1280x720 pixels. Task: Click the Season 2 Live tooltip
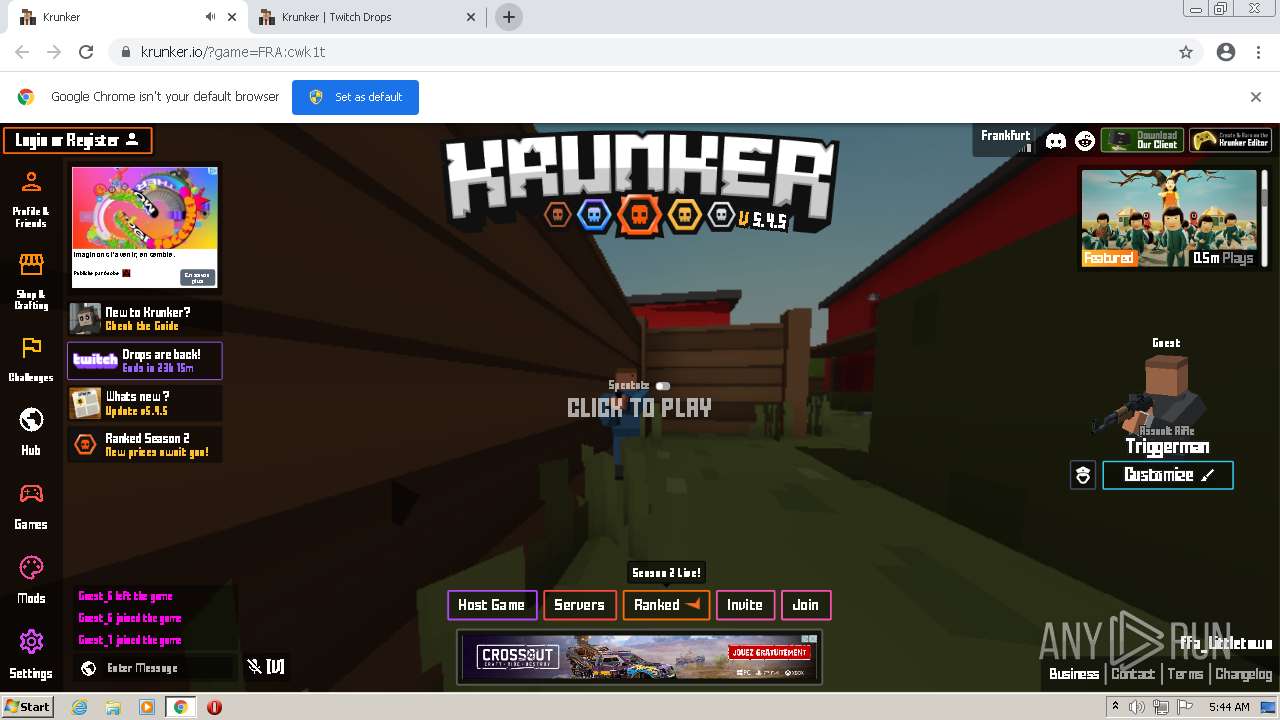pos(666,573)
